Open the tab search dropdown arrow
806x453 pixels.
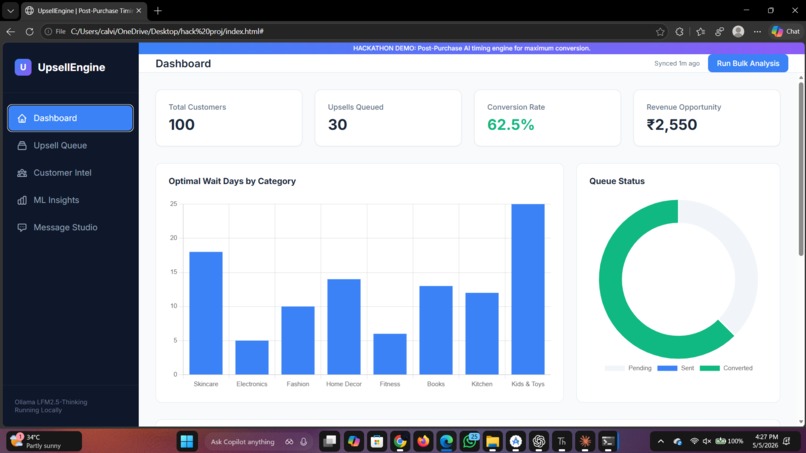pyautogui.click(x=10, y=10)
